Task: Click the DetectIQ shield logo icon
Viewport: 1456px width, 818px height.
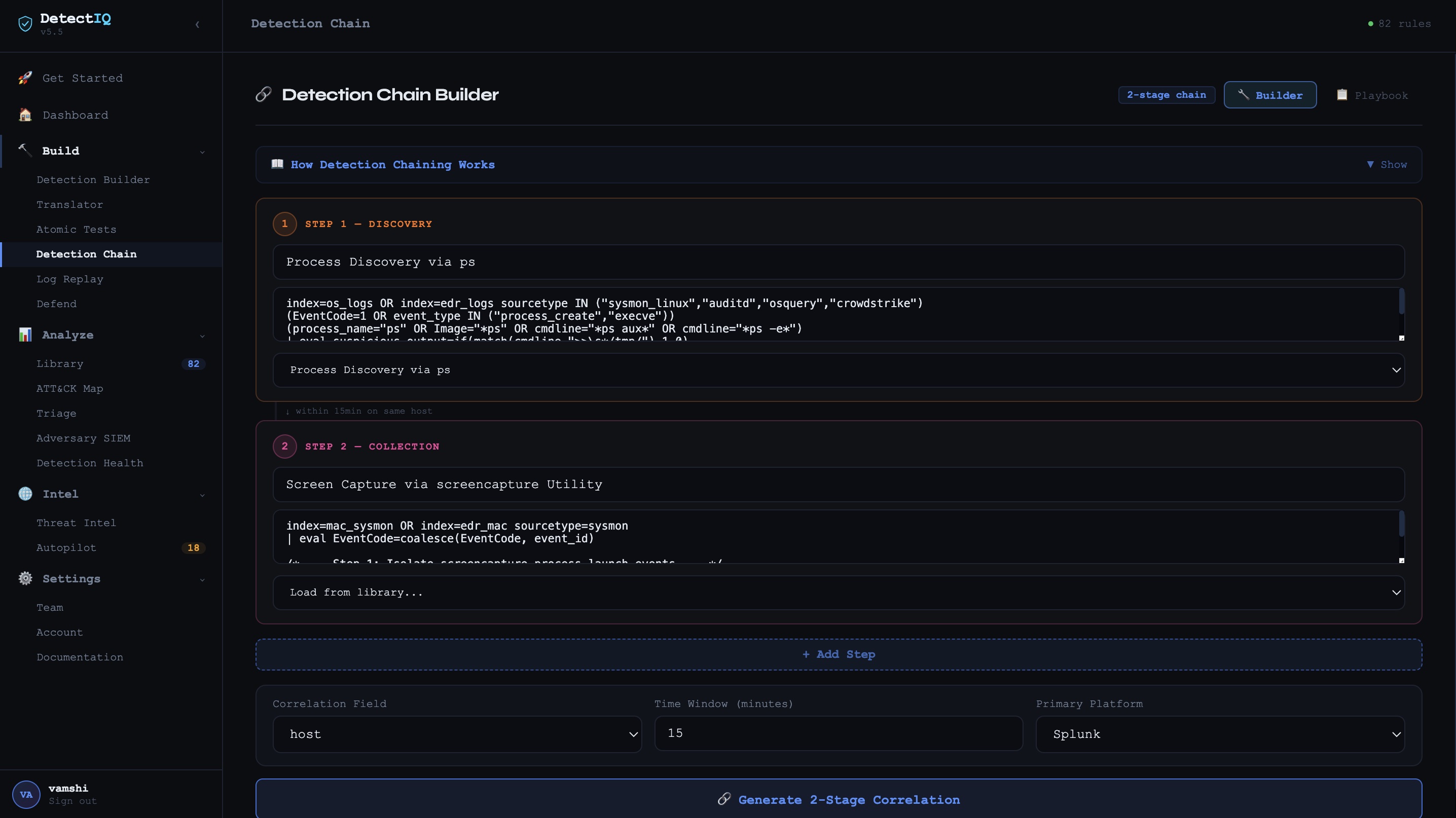Action: coord(25,24)
